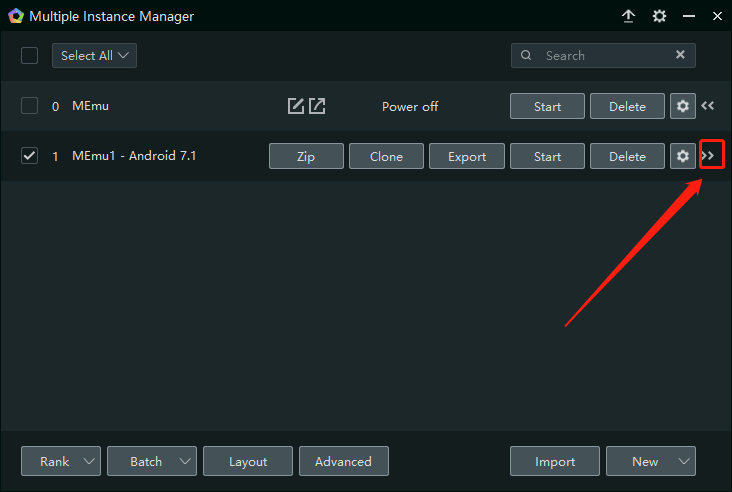This screenshot has width=732, height=492.
Task: Open settings gear for MEmu1 instance
Action: point(683,156)
